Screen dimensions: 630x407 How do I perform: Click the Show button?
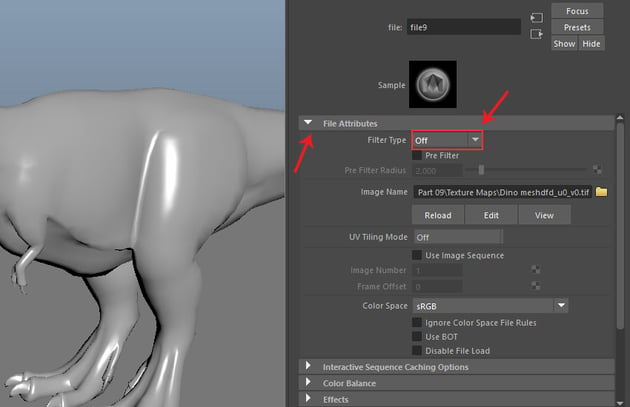point(564,44)
